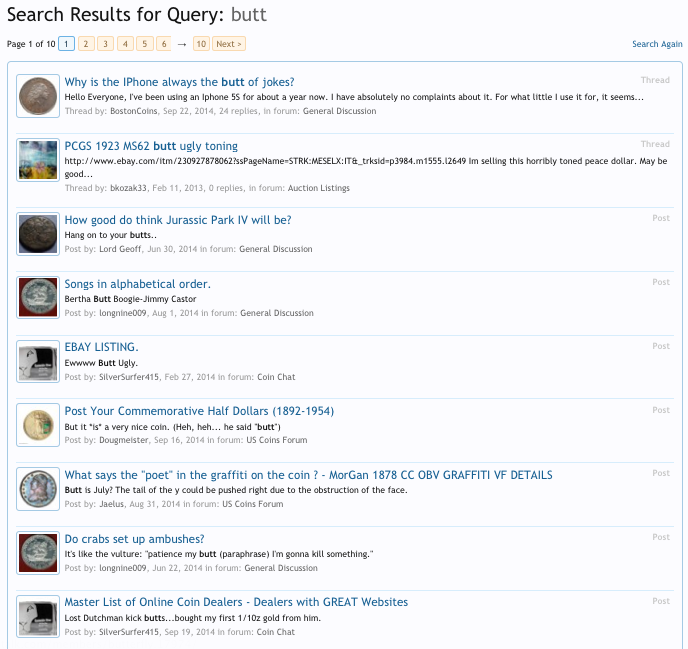Click longnine009 avatar beside Songs post
This screenshot has width=688, height=649.
click(x=38, y=298)
